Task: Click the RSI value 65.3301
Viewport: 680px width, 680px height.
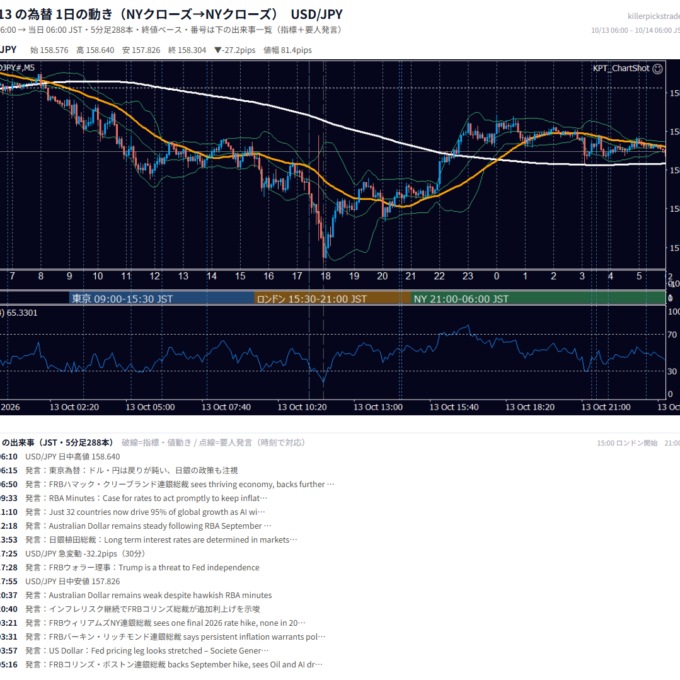Action: (x=22, y=313)
